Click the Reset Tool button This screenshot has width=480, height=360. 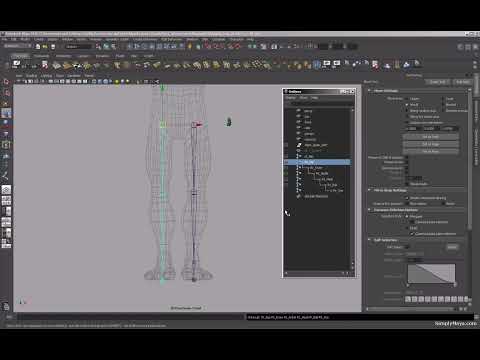(438, 82)
